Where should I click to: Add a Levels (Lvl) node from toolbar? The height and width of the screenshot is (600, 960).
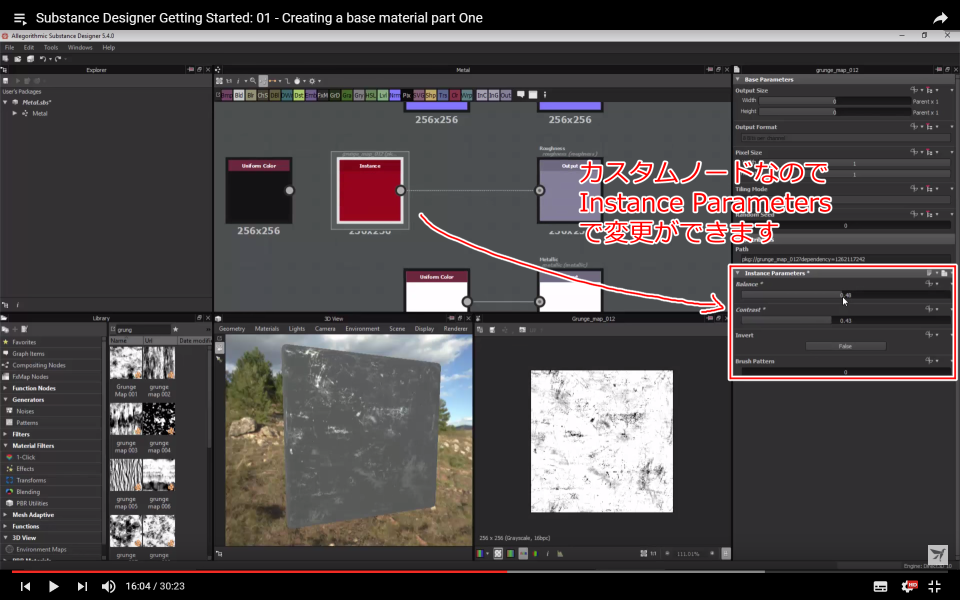point(383,95)
